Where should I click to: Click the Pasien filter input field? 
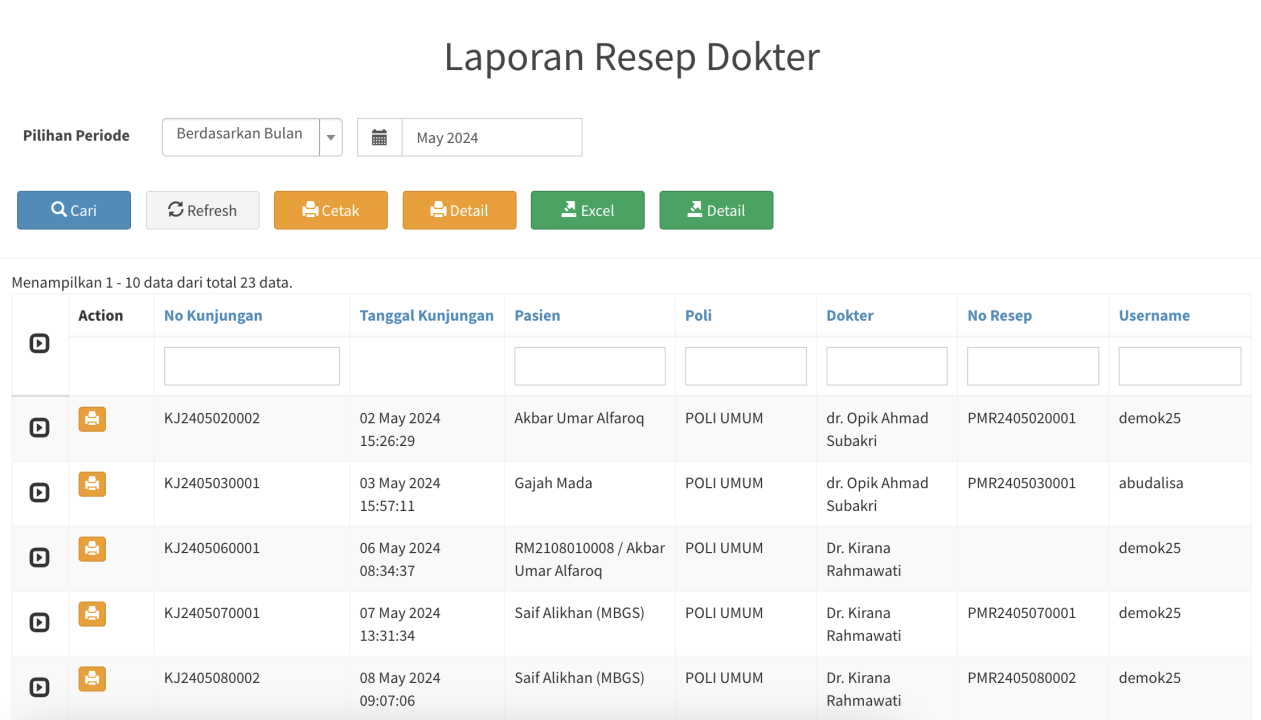(589, 366)
